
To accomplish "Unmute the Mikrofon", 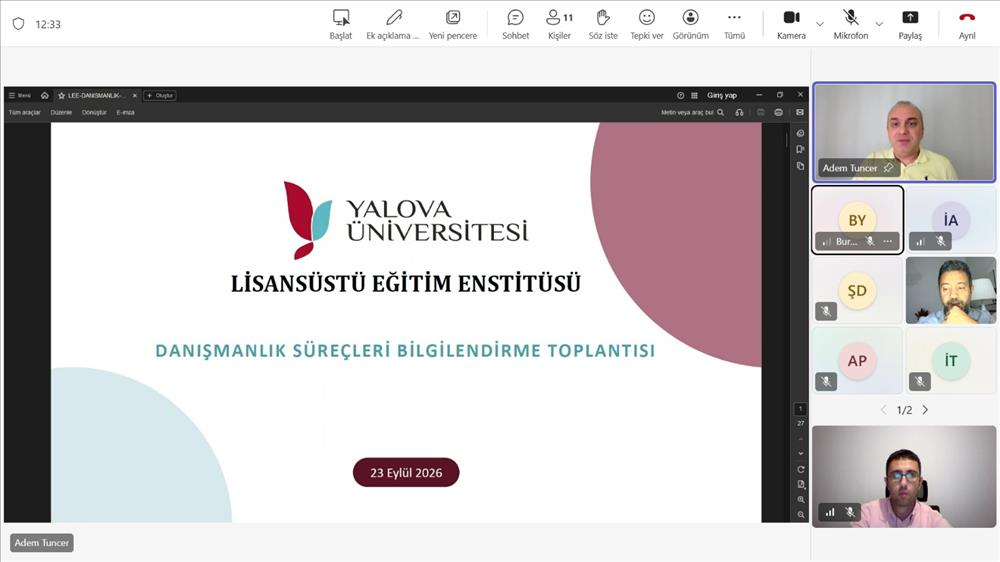I will [x=850, y=24].
